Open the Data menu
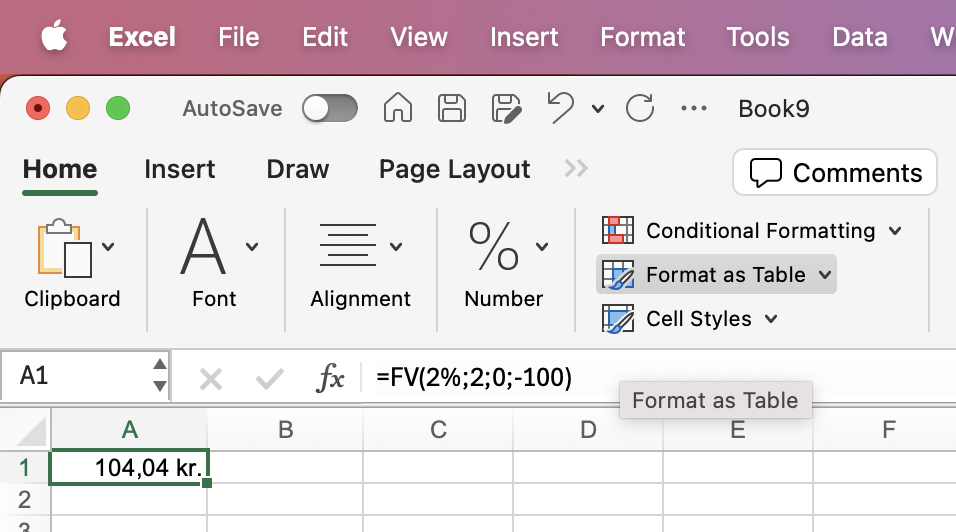The image size is (956, 532). (860, 37)
